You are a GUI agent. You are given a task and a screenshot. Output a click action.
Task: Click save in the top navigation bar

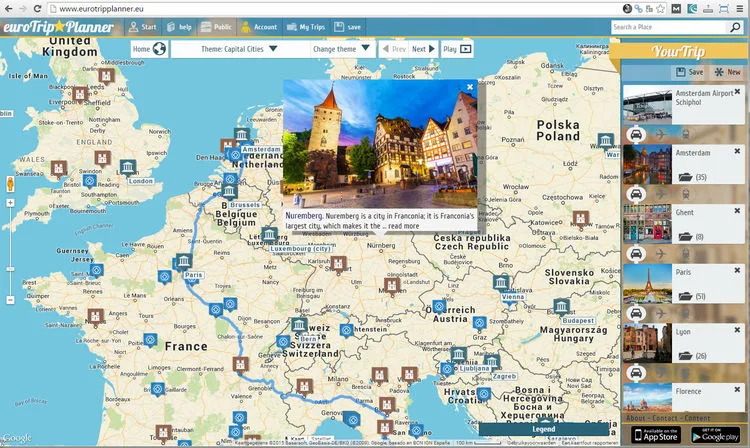[347, 27]
